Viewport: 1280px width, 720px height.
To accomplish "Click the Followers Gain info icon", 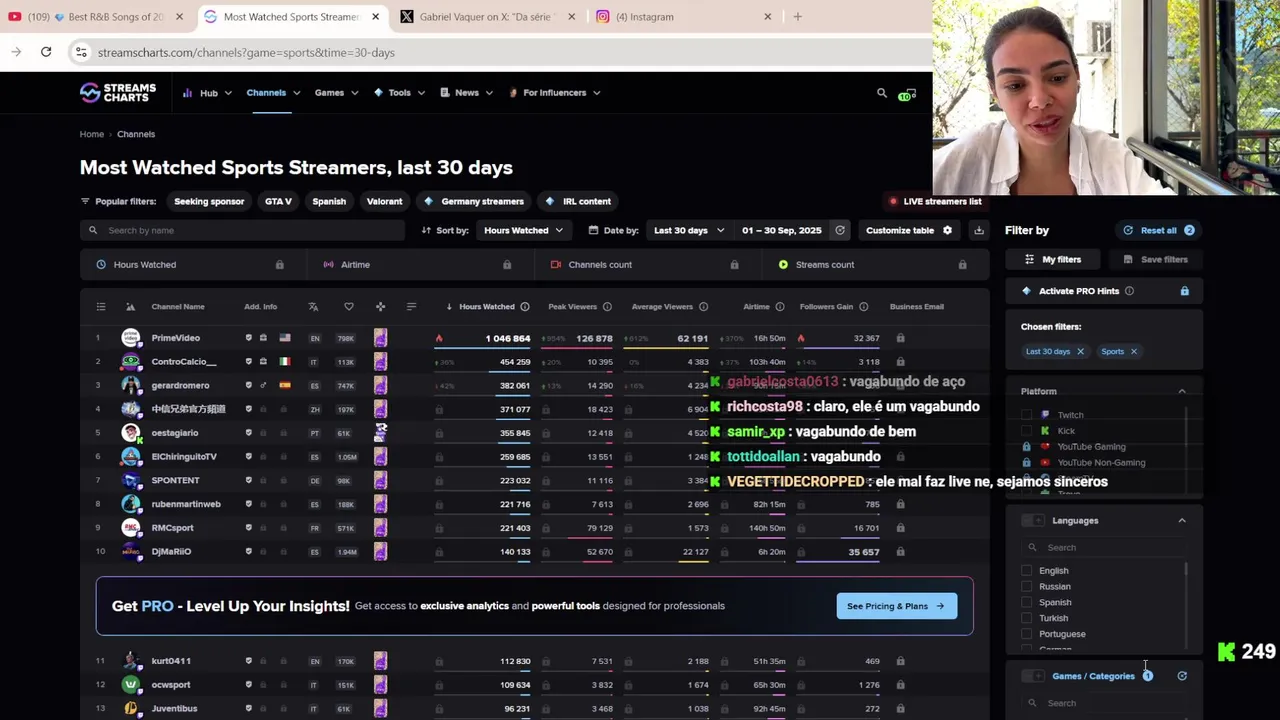I will [863, 307].
